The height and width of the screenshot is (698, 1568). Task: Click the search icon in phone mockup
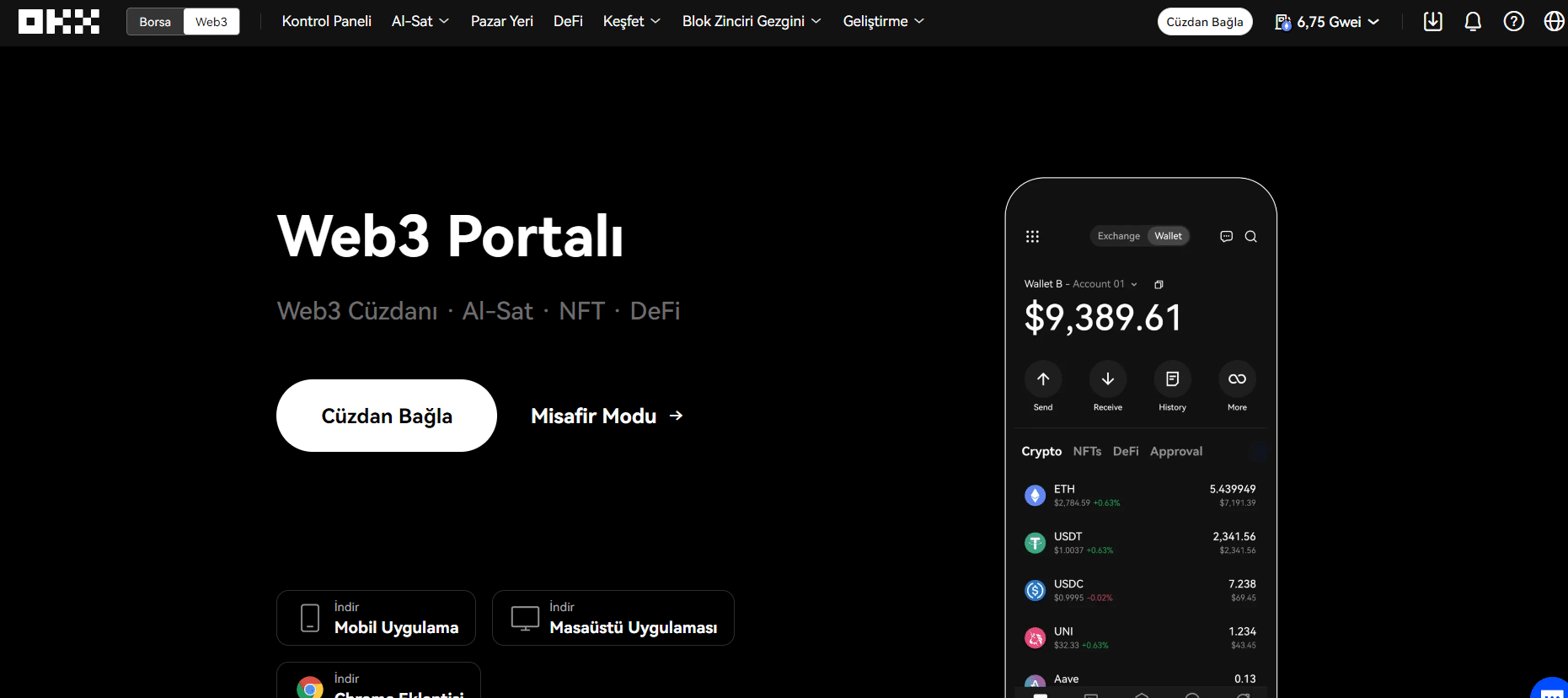pyautogui.click(x=1251, y=236)
